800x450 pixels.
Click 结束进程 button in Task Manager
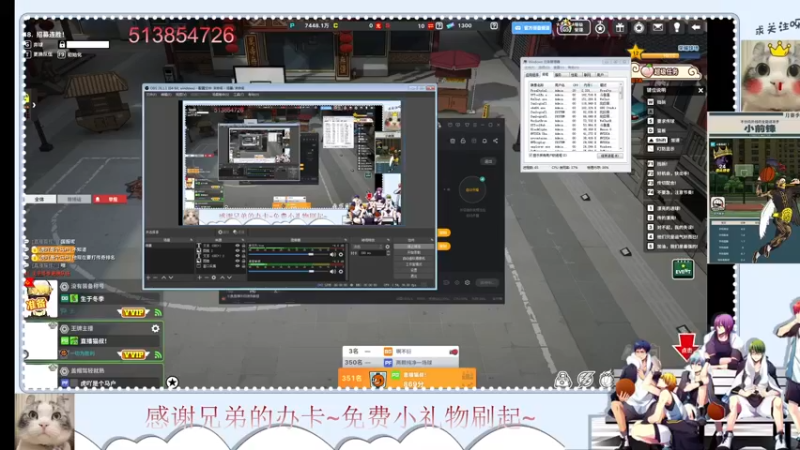point(610,156)
